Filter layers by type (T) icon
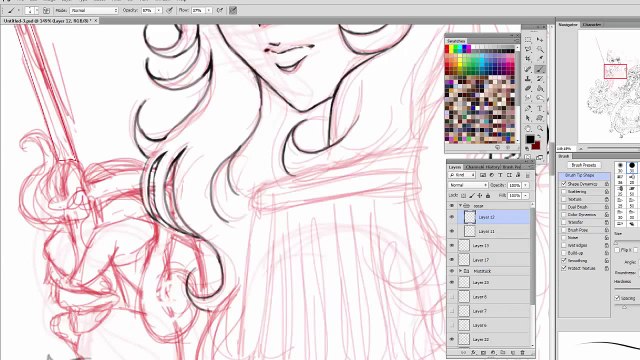The image size is (640, 360). click(x=500, y=175)
